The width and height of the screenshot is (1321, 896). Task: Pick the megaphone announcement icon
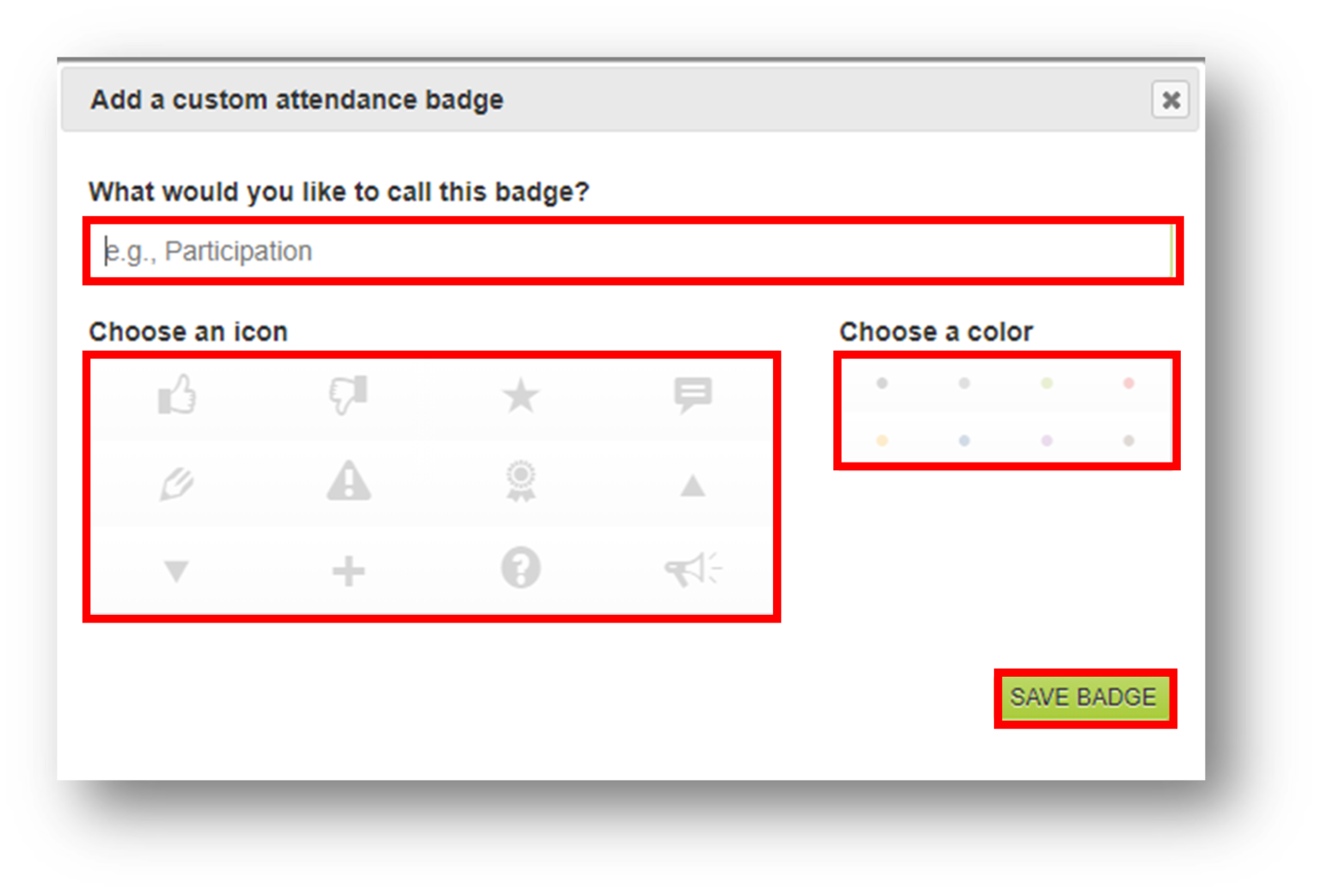click(x=693, y=568)
